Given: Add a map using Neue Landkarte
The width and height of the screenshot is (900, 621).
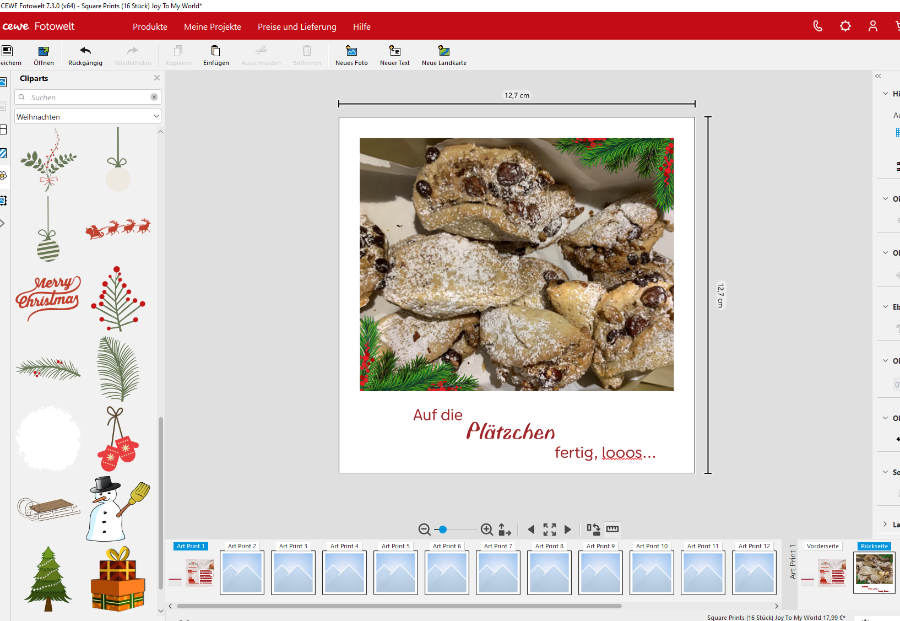Looking at the screenshot, I should coord(443,50).
